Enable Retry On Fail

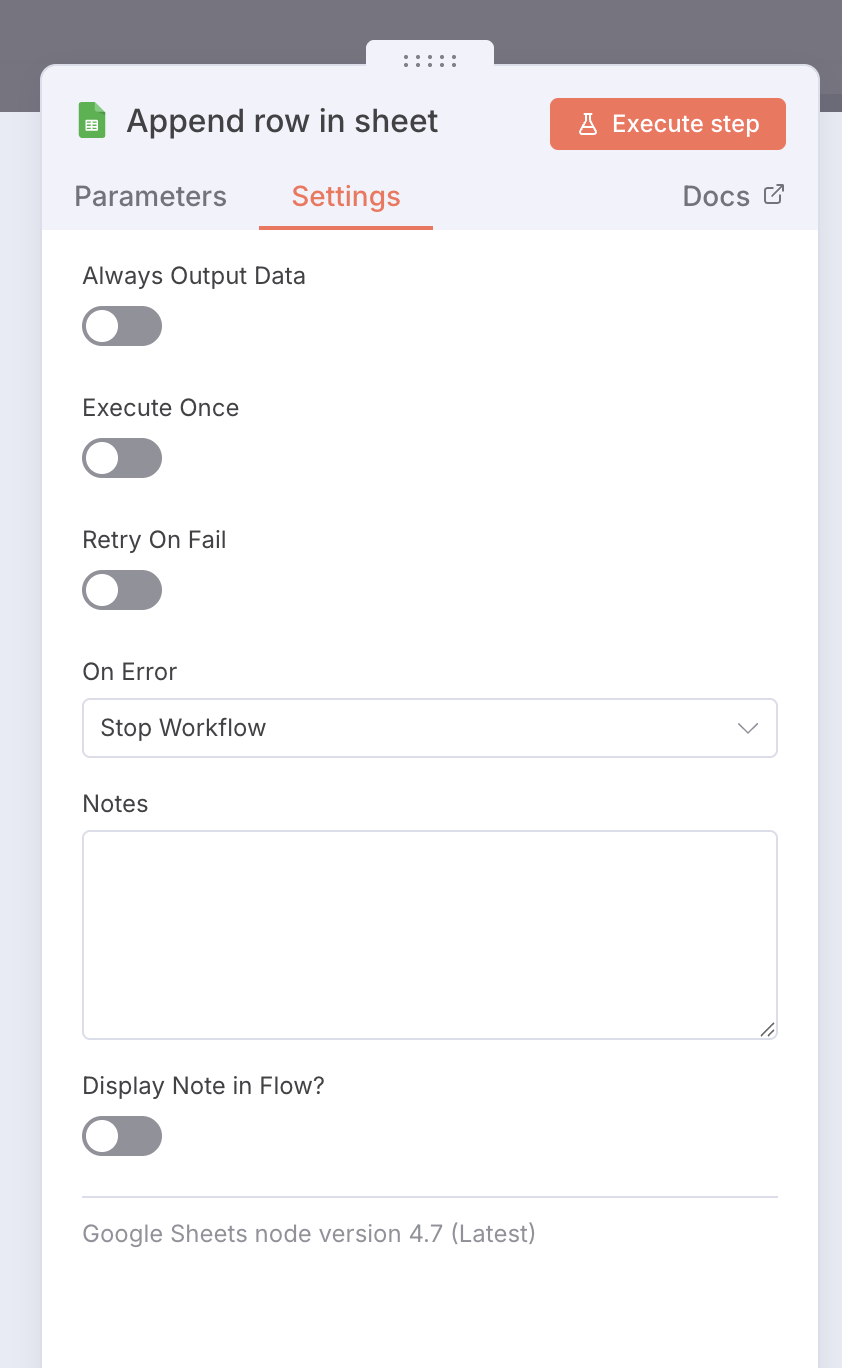pyautogui.click(x=122, y=590)
